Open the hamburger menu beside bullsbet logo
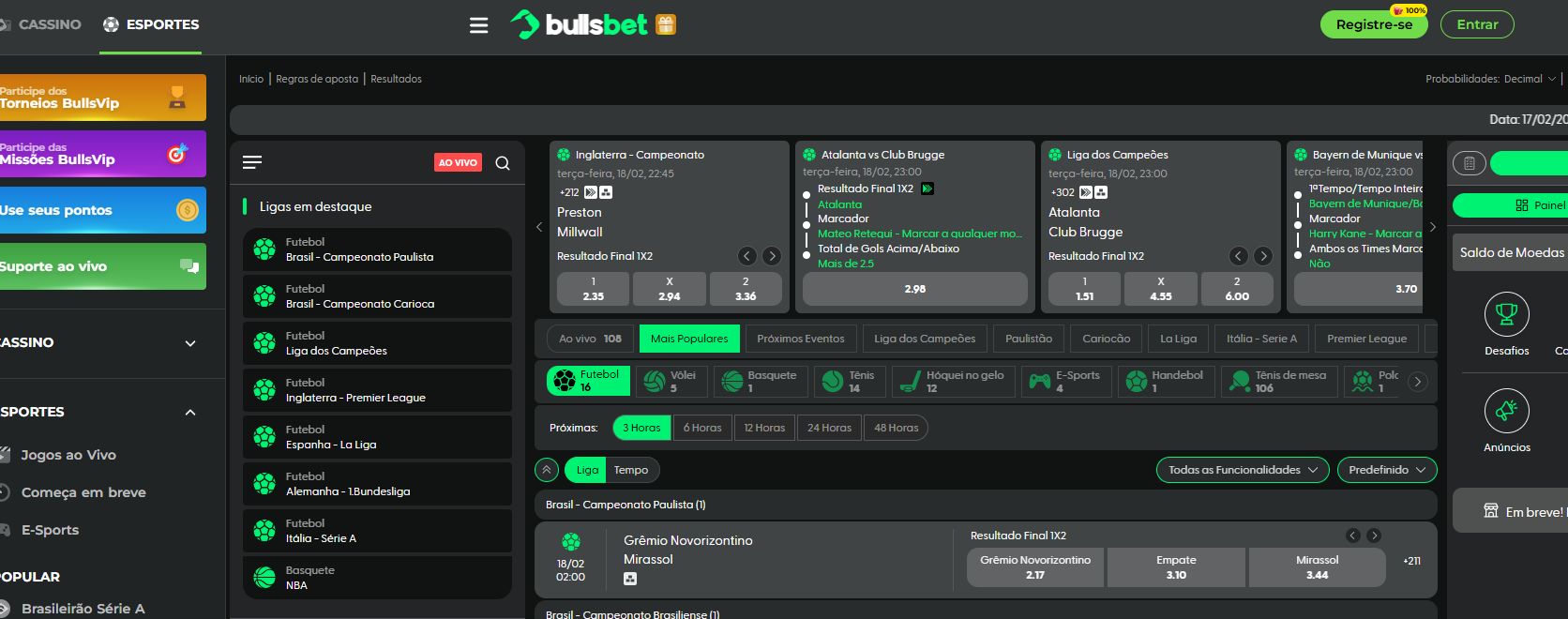Image resolution: width=1568 pixels, height=619 pixels. coord(478,25)
